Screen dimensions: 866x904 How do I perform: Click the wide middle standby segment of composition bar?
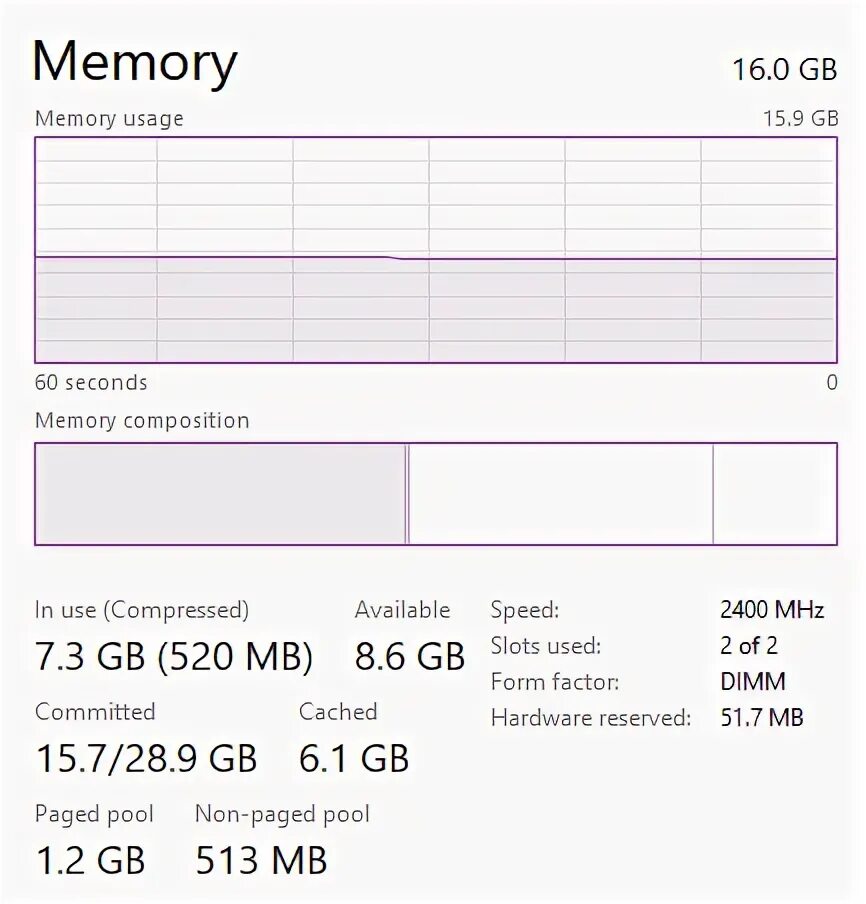(560, 494)
